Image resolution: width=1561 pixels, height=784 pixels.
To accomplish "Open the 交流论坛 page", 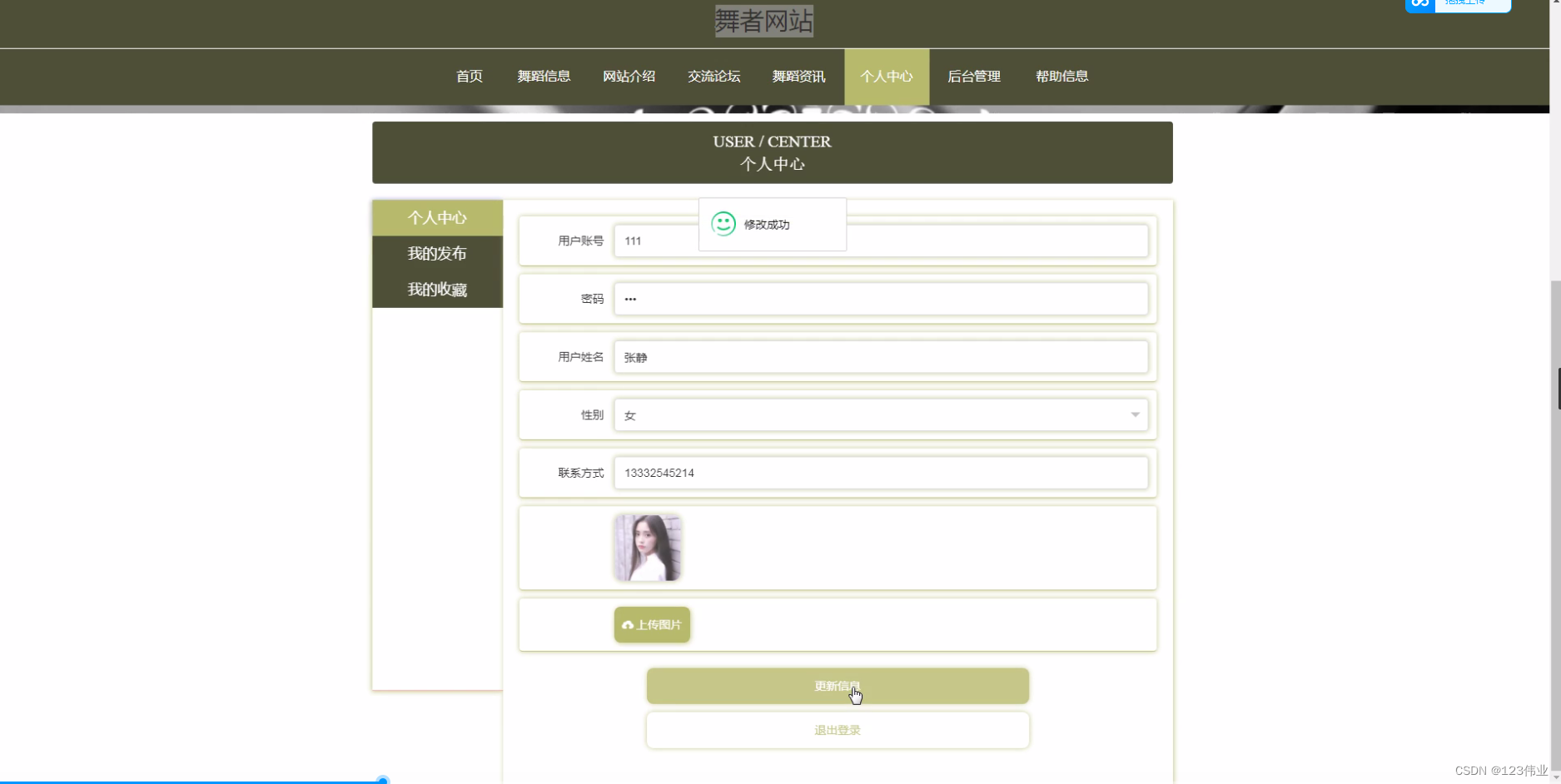I will [713, 76].
